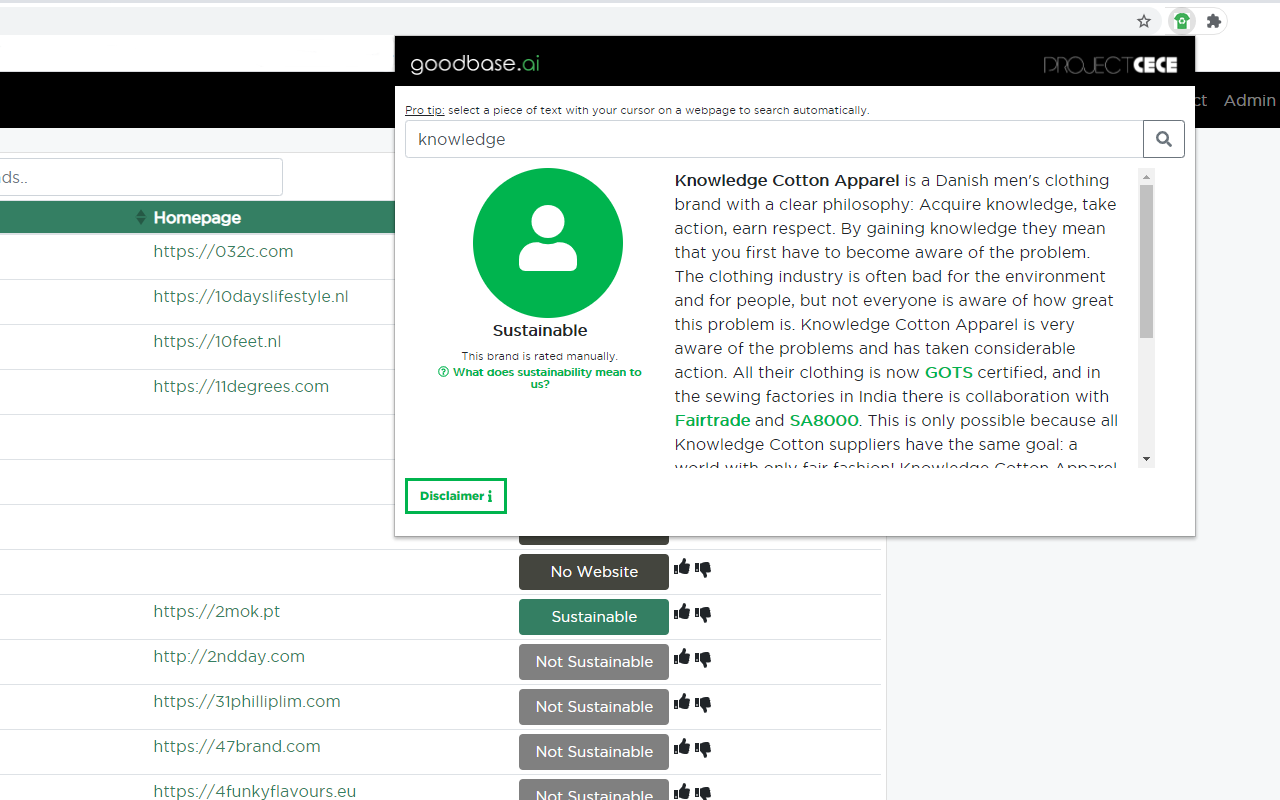This screenshot has height=800, width=1280.
Task: Open https://11degrees.com link
Action: click(241, 386)
